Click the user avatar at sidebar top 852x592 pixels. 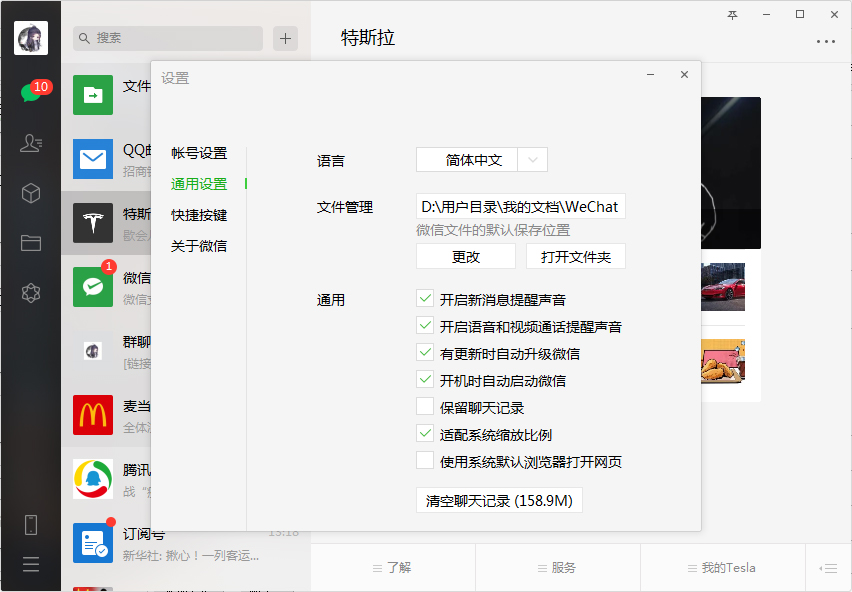(30, 38)
